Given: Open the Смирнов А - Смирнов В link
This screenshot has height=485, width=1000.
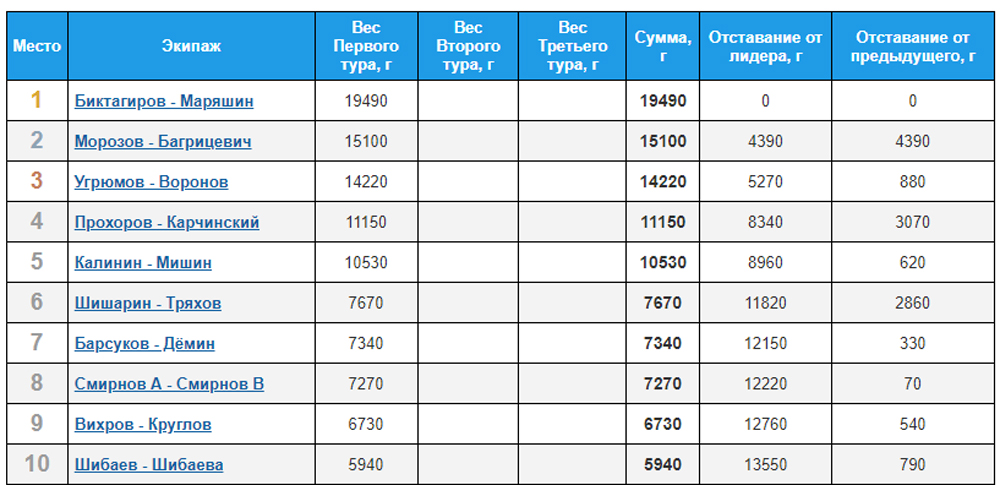Looking at the screenshot, I should [x=169, y=384].
